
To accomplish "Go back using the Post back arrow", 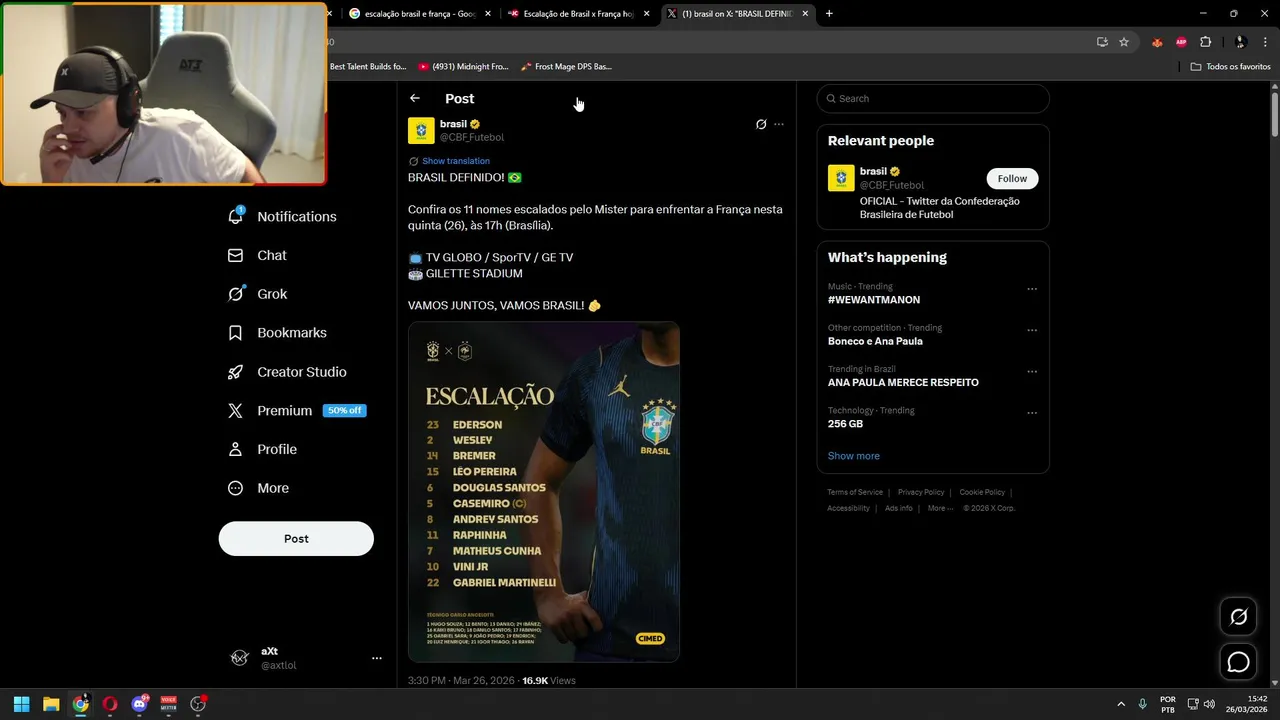I will pos(415,98).
